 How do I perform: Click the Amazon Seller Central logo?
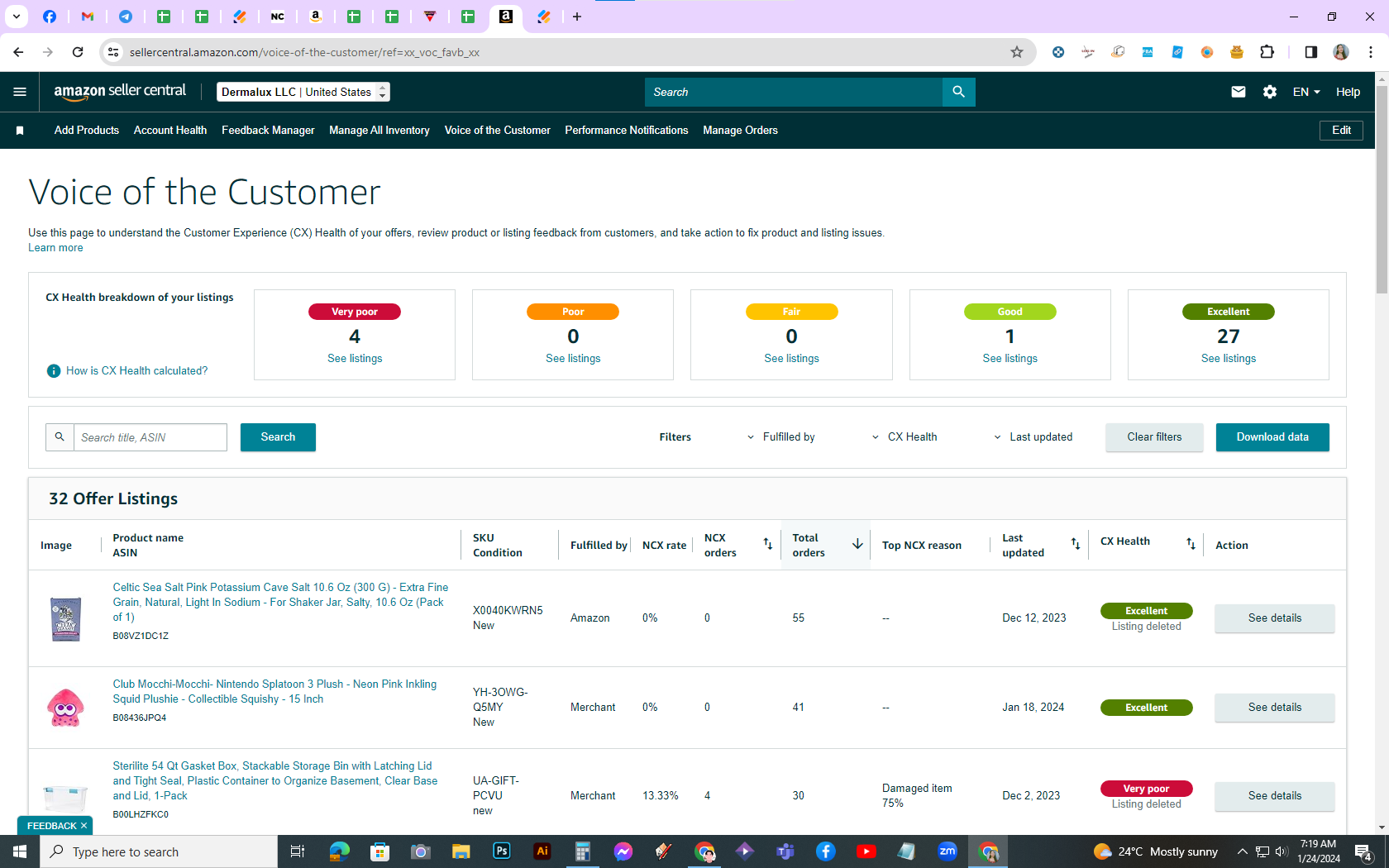click(121, 92)
